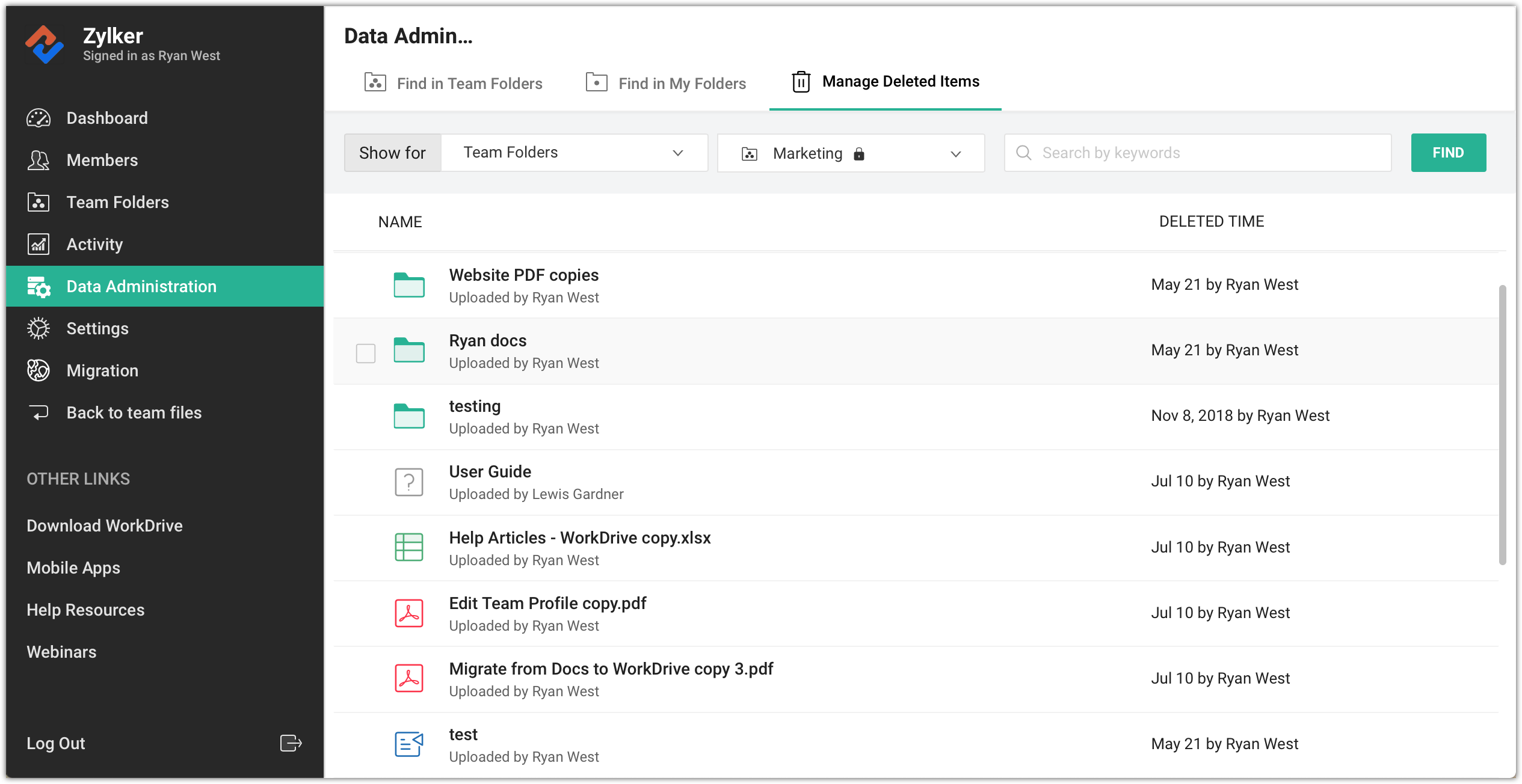
Task: Tick the checkbox beside Ryan docs folder
Action: coord(366,353)
